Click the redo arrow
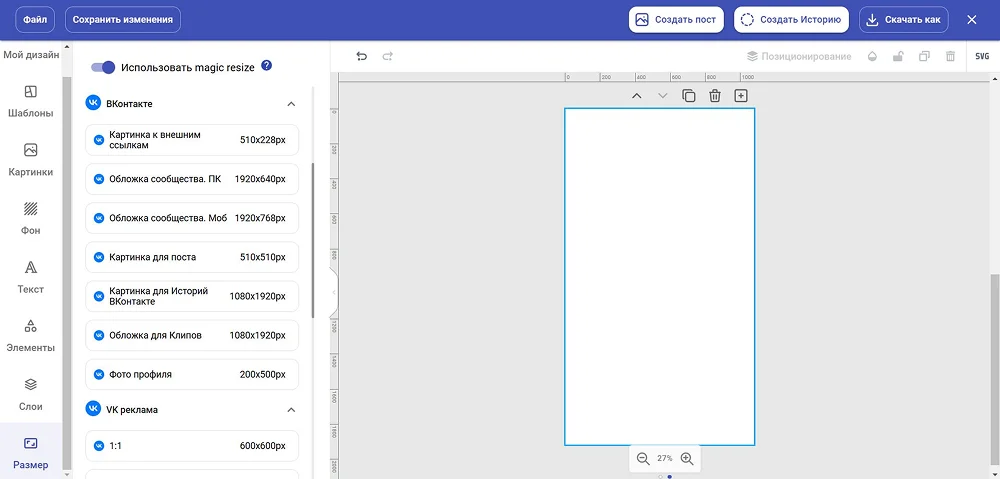Viewport: 1000px width, 479px height. point(387,56)
